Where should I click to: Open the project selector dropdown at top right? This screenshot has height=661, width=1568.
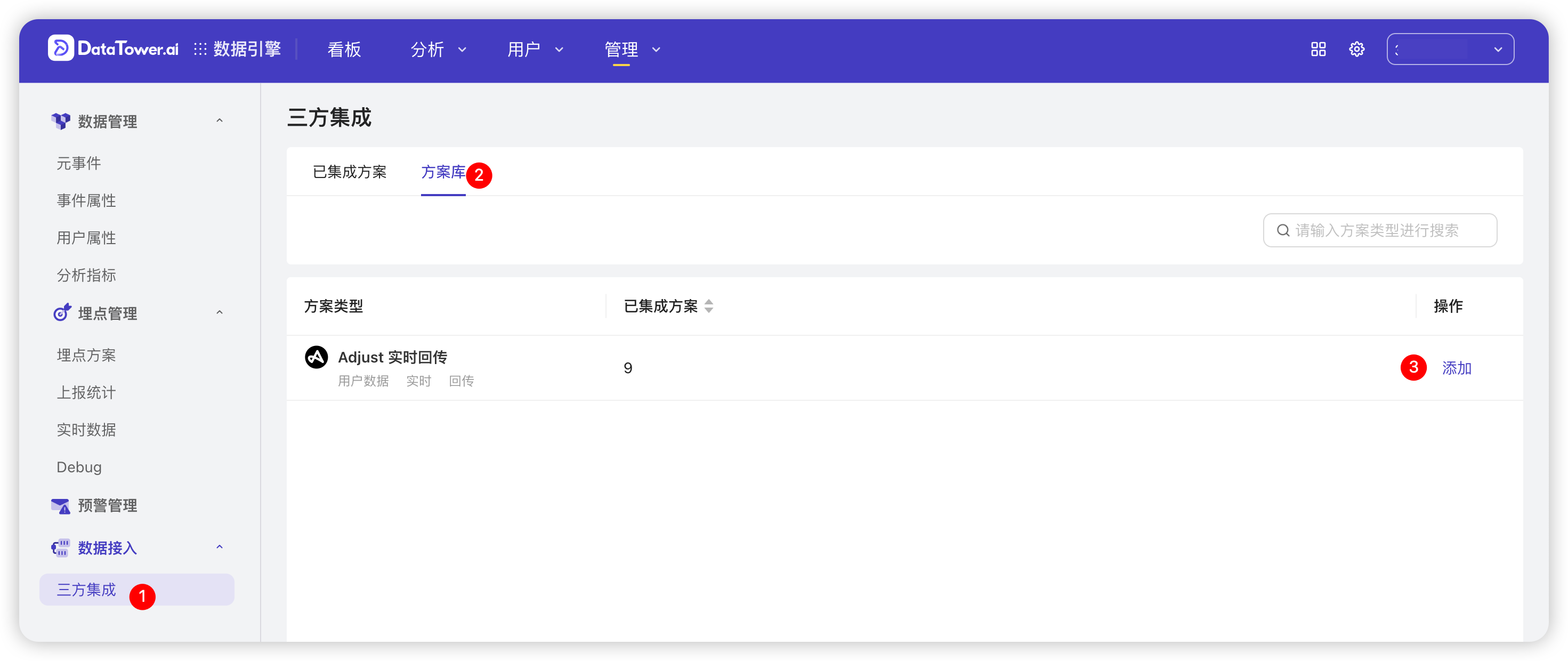click(1451, 49)
